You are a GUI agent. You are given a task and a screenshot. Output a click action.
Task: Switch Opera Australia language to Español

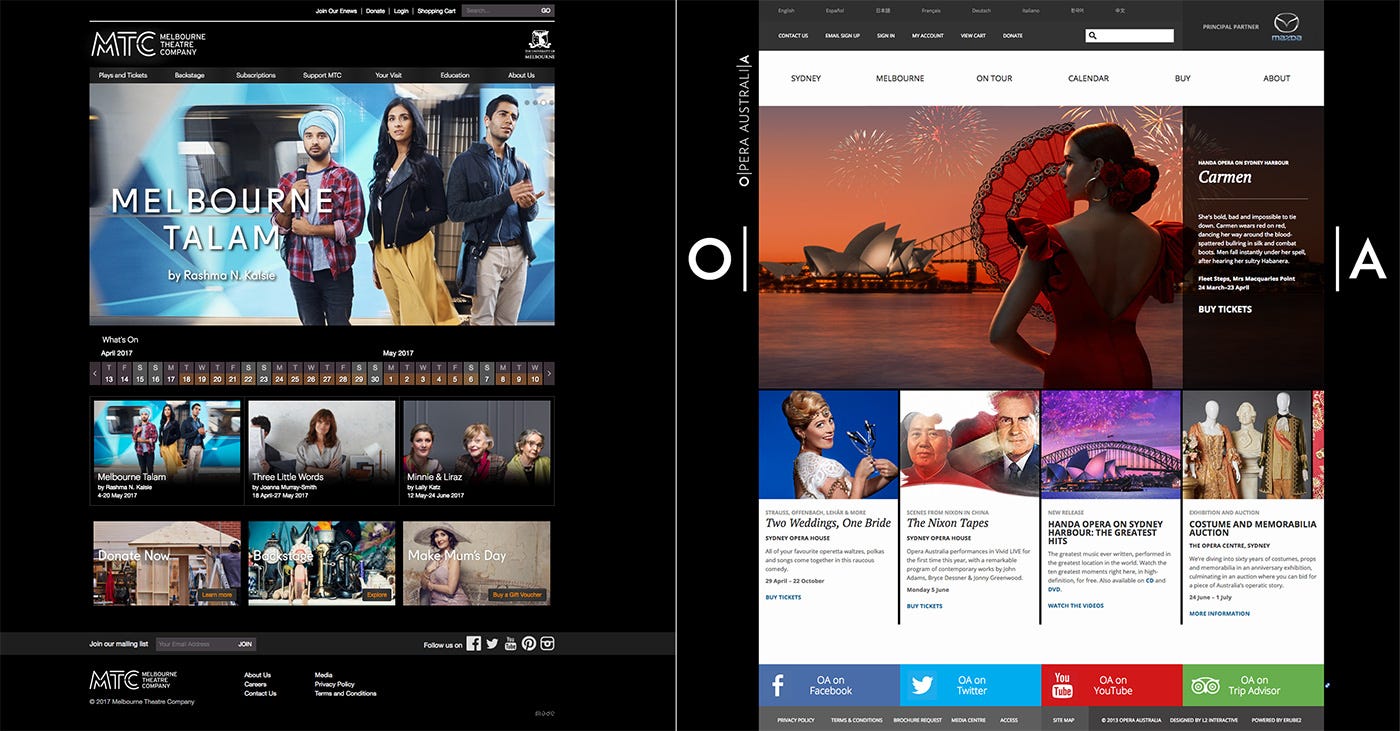click(x=835, y=11)
